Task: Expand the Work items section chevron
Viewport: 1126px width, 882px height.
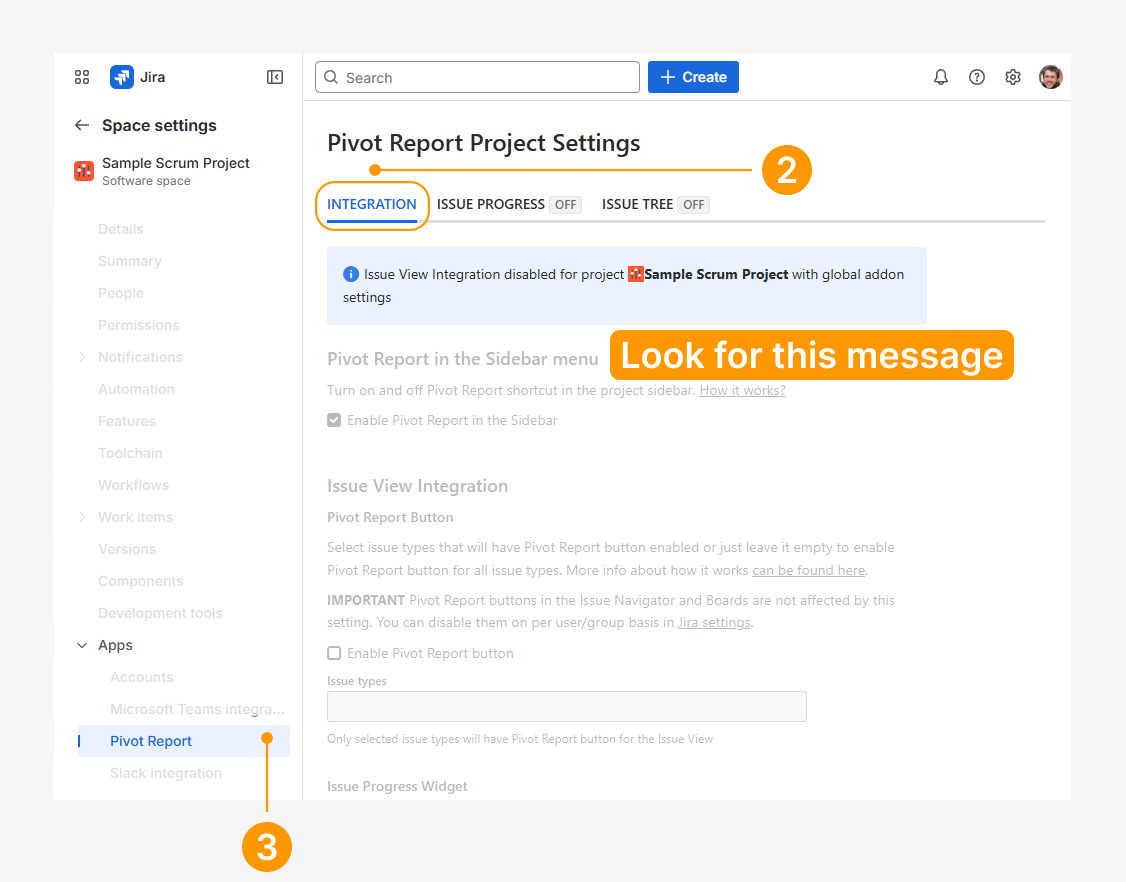Action: [82, 517]
